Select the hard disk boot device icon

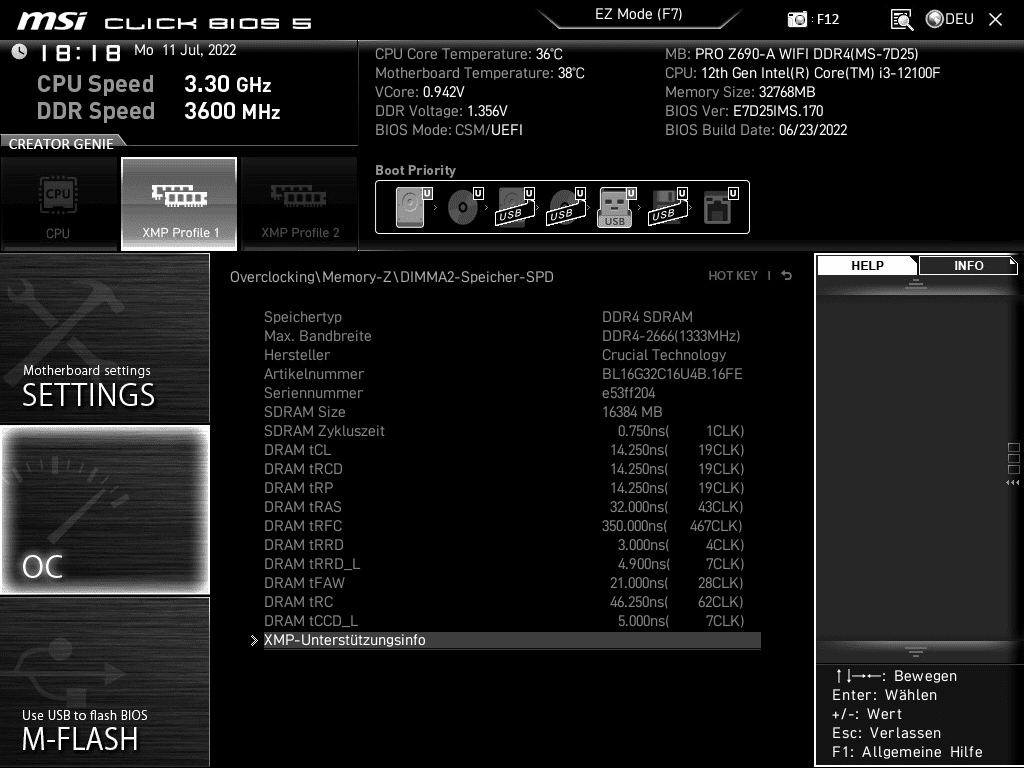pyautogui.click(x=413, y=207)
